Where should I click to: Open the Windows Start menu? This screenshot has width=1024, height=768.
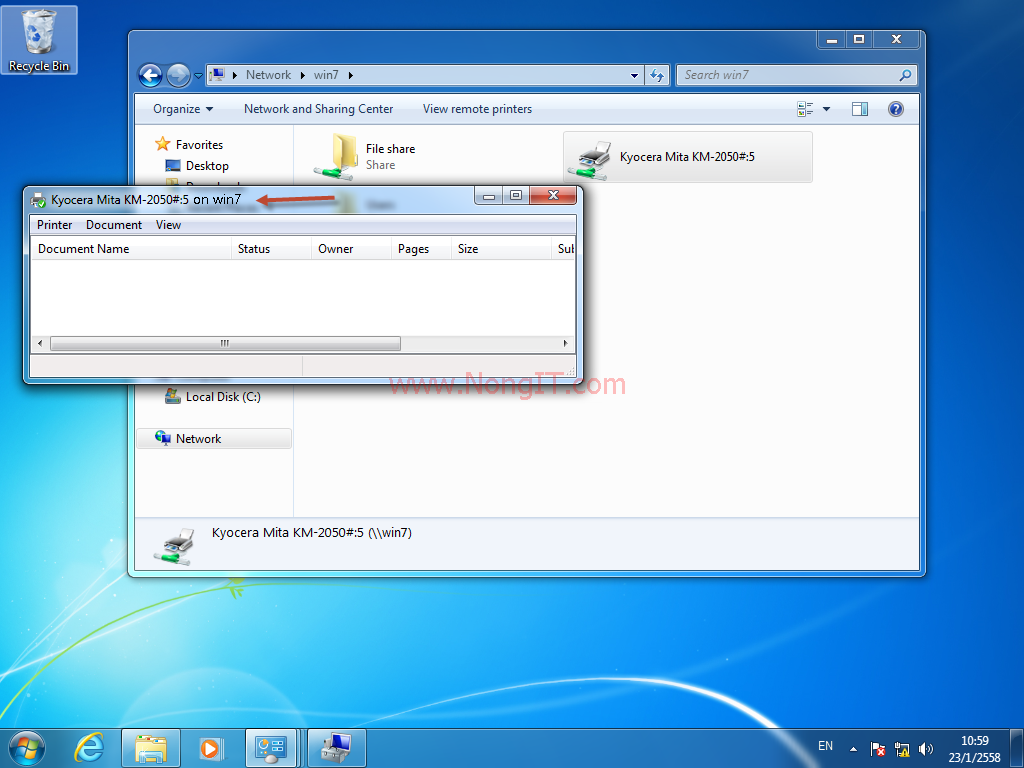click(27, 748)
